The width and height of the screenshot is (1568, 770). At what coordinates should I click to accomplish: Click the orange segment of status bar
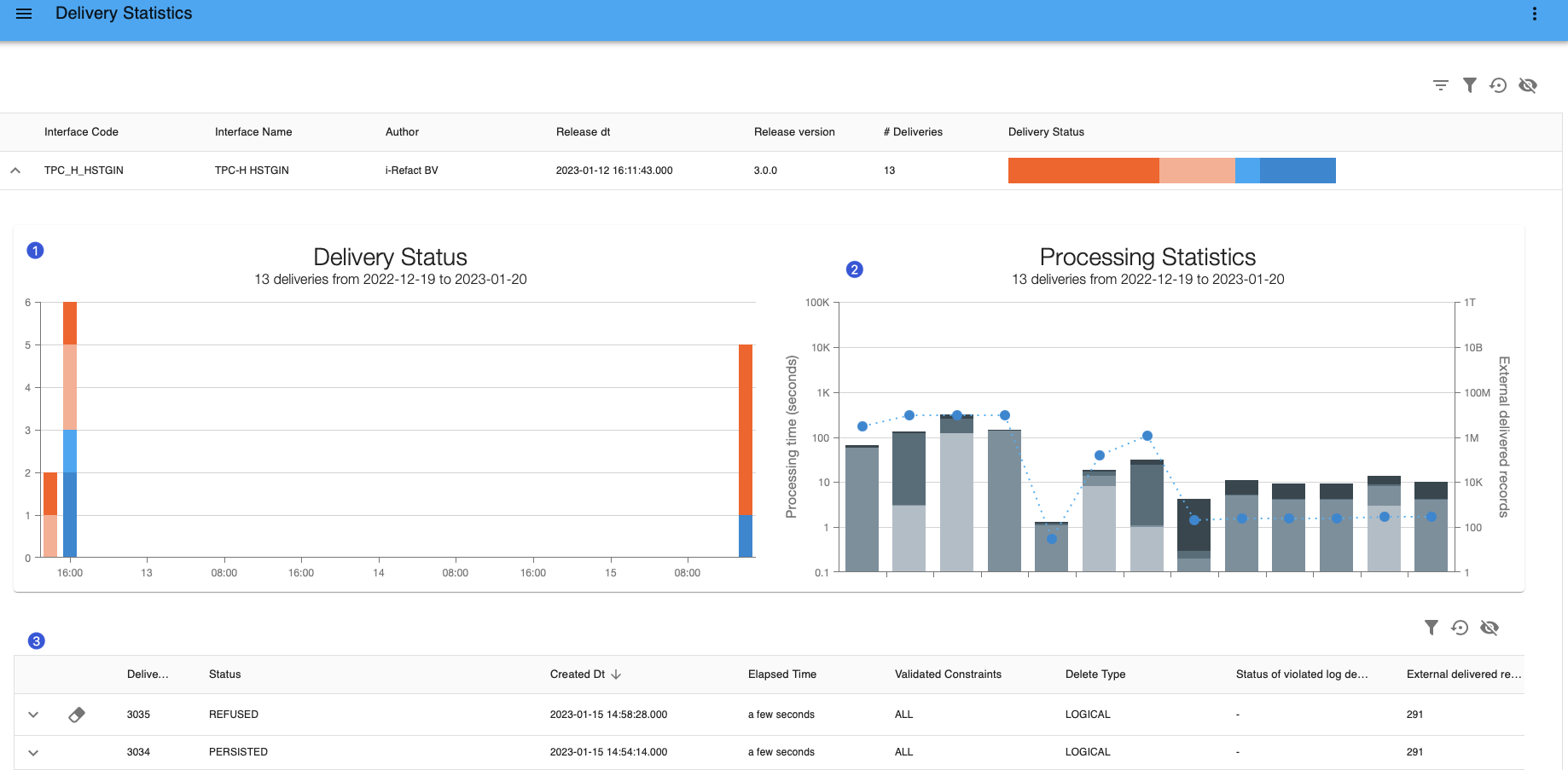[1083, 171]
